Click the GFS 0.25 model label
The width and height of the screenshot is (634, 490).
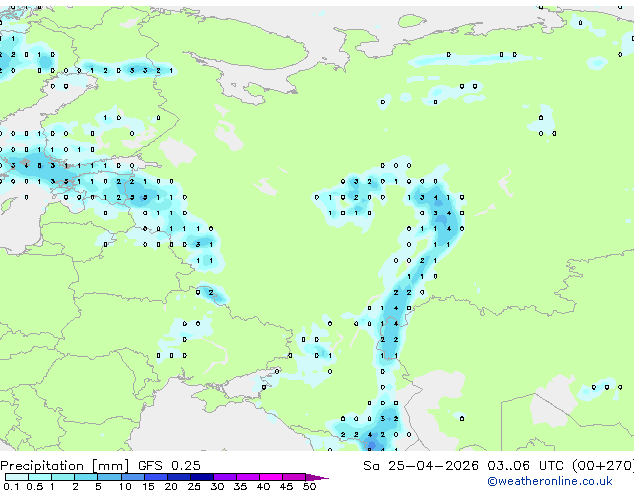(x=169, y=466)
